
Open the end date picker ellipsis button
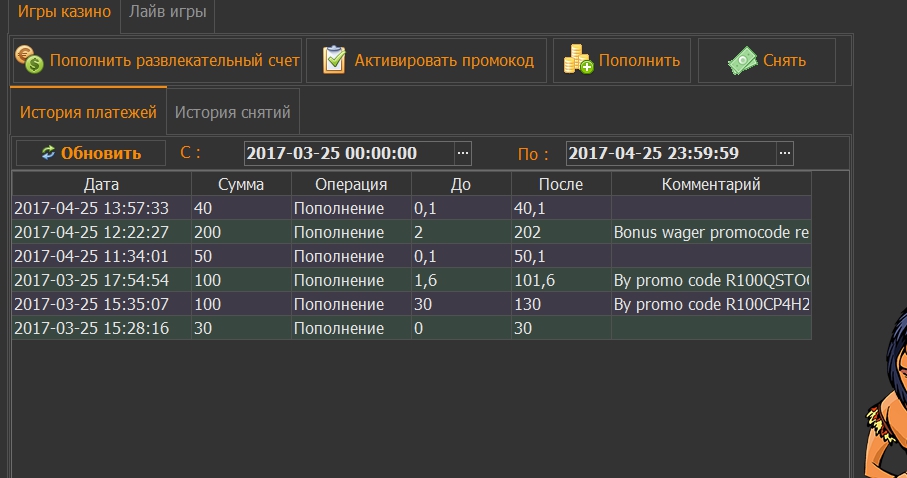coord(785,153)
